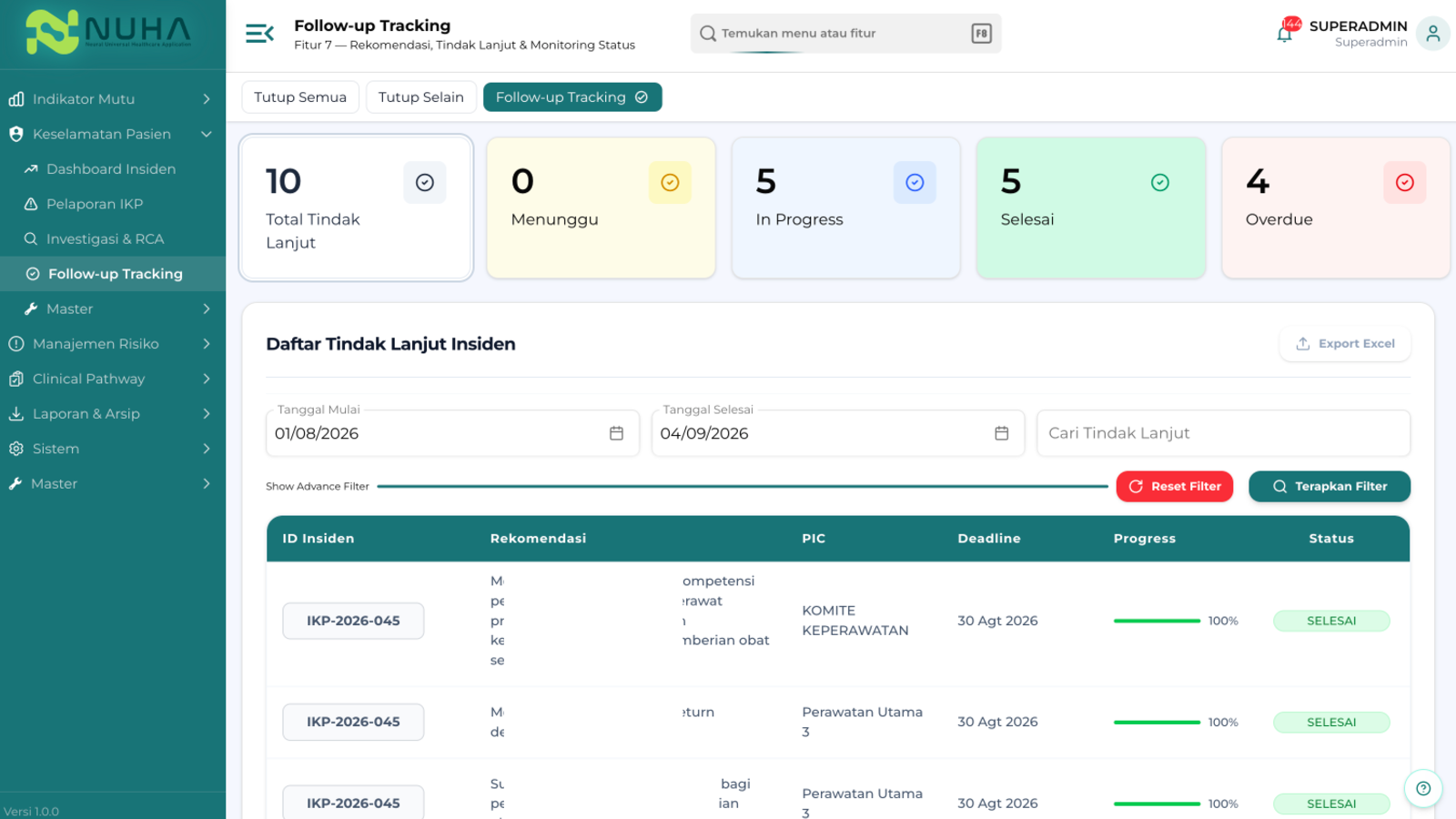Click SELESAI status in KOMITE KEPERAWATAN row
Image resolution: width=1456 pixels, height=819 pixels.
[x=1331, y=621]
